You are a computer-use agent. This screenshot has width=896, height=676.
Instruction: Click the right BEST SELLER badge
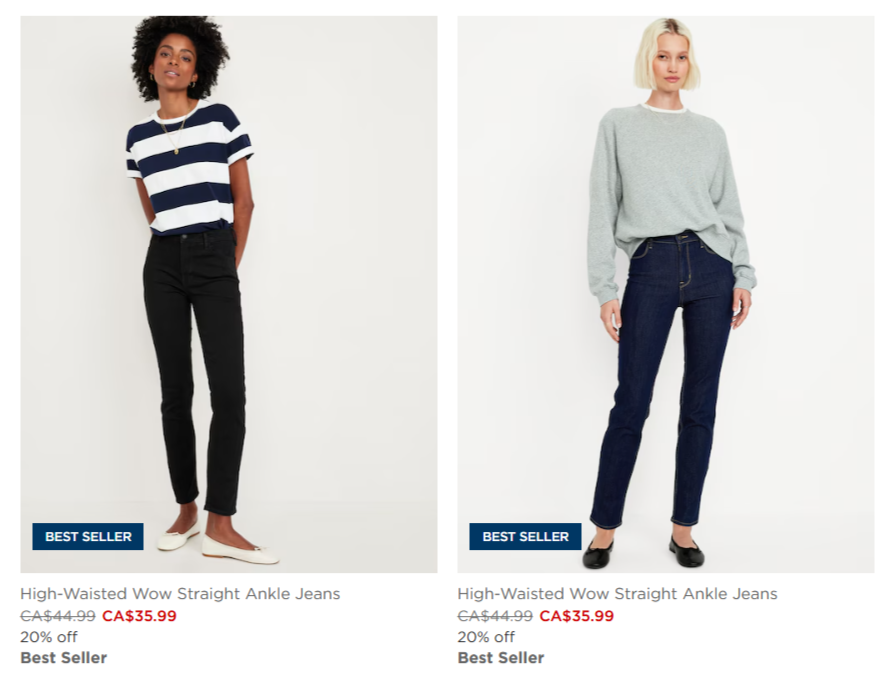tap(525, 537)
